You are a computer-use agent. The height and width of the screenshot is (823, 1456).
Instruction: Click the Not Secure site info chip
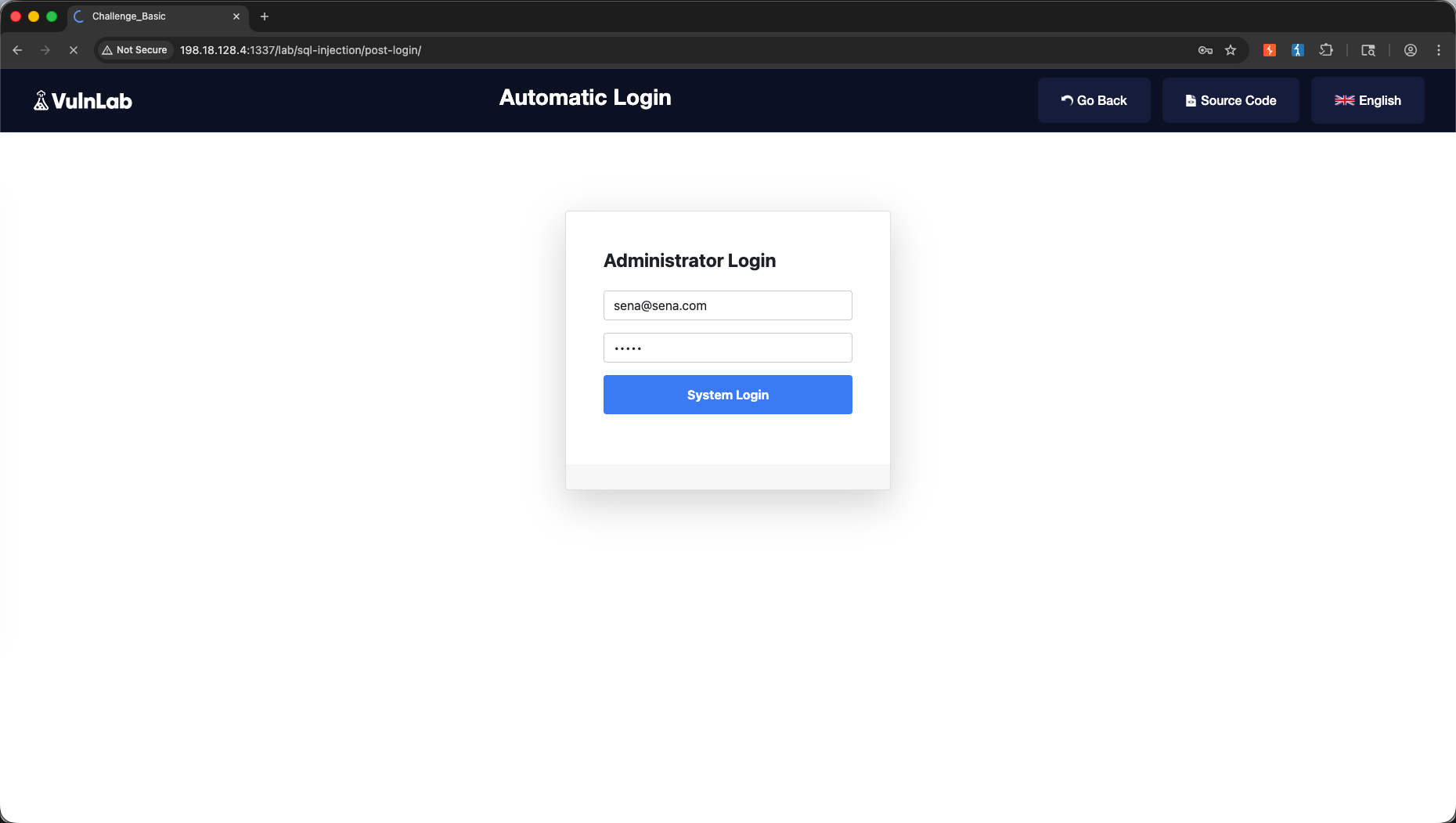[135, 50]
